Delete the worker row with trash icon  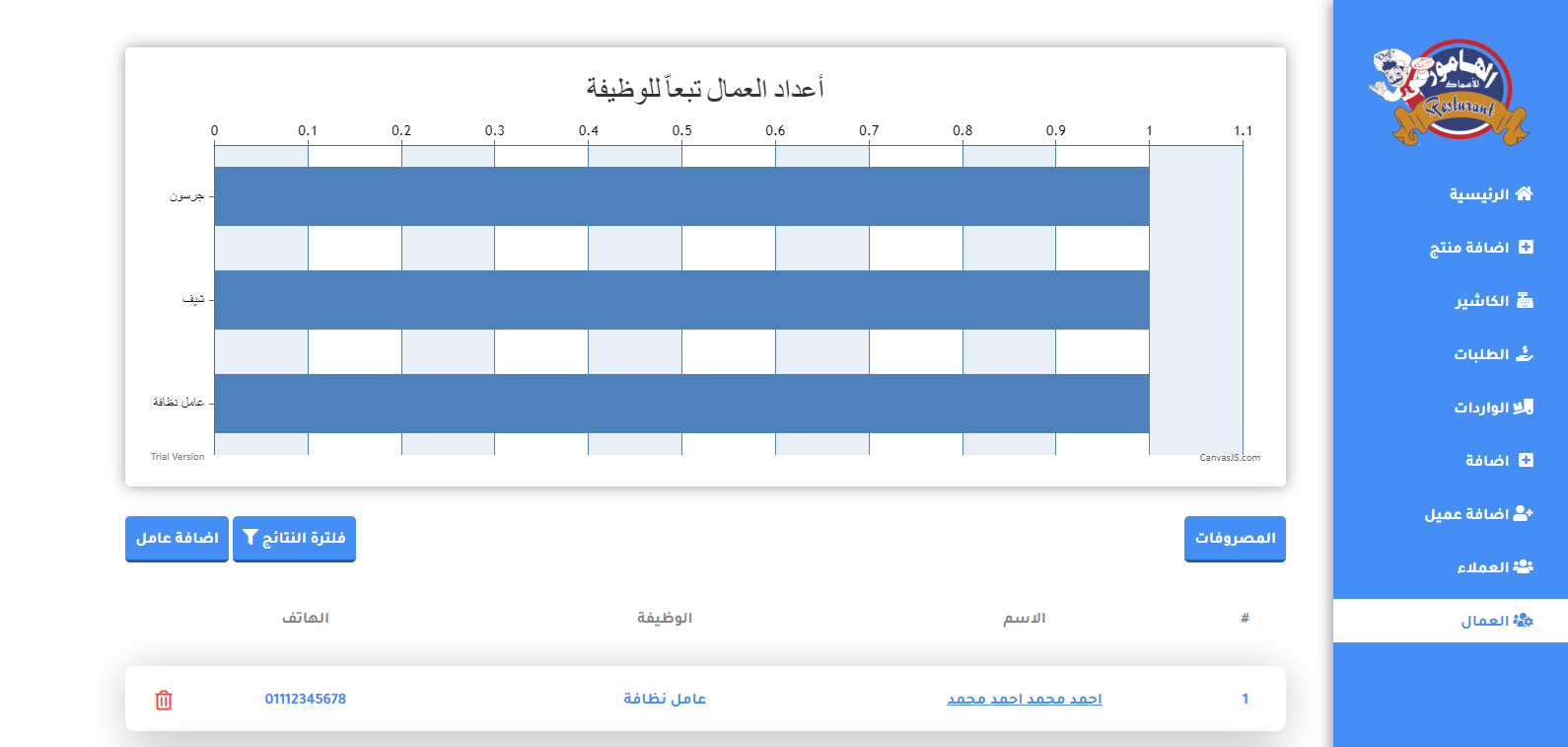[x=164, y=700]
